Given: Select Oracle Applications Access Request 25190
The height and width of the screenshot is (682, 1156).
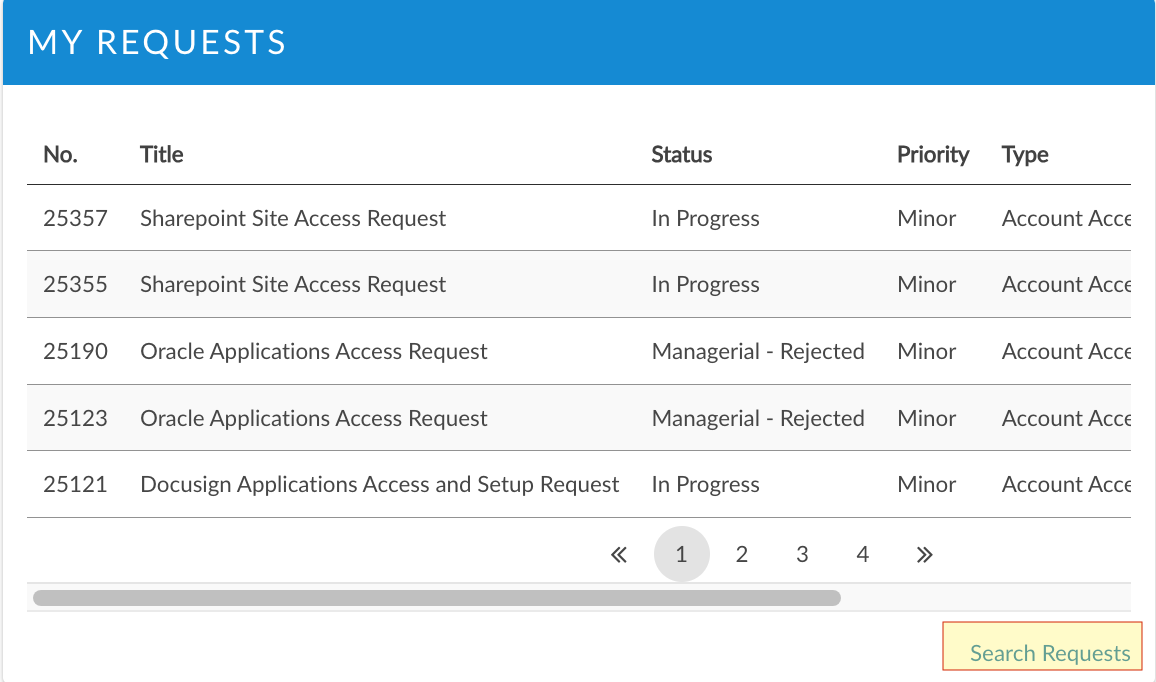Looking at the screenshot, I should coord(313,352).
